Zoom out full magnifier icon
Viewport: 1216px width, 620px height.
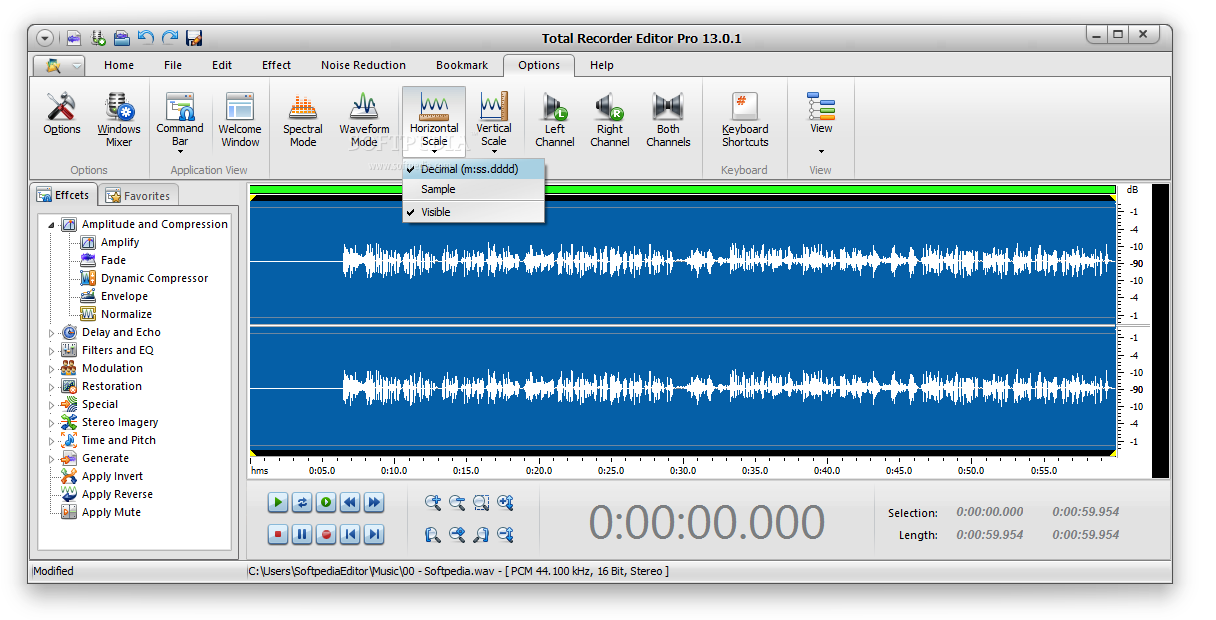457,535
